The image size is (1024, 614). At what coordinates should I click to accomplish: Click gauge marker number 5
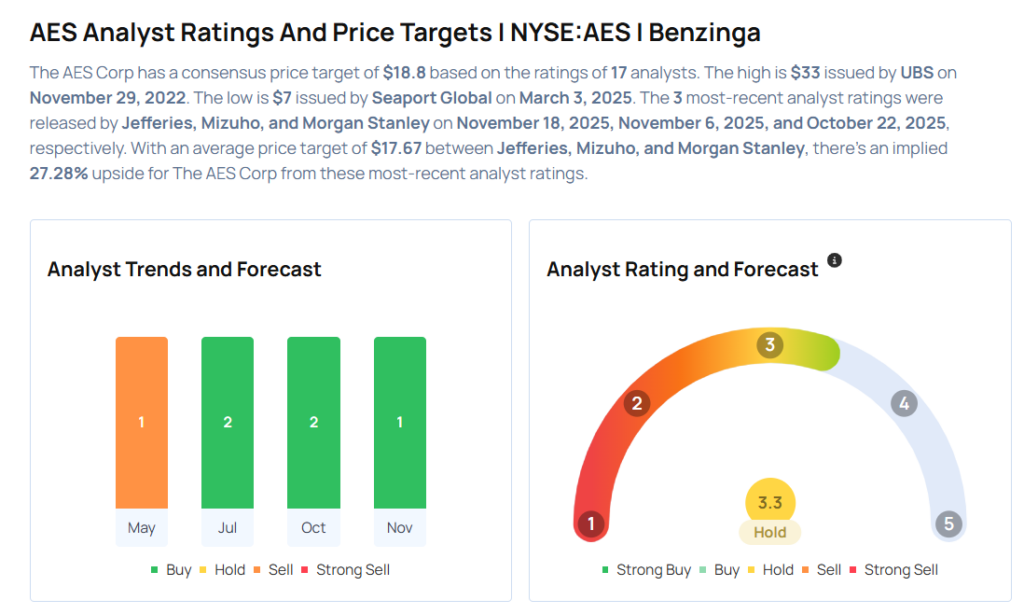click(x=948, y=523)
